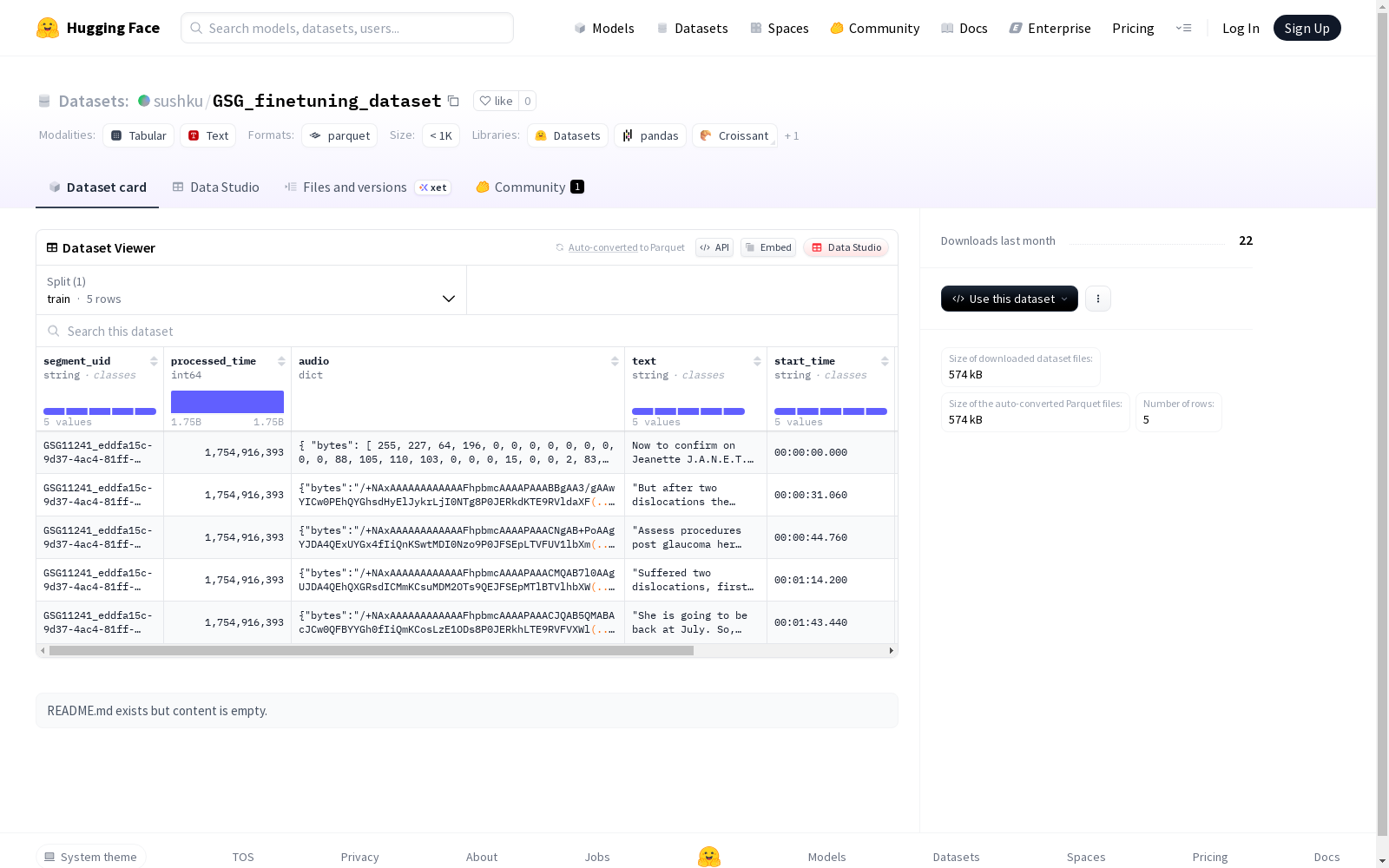Open Data Studio from the viewer header
This screenshot has height=868, width=1389.
846,247
